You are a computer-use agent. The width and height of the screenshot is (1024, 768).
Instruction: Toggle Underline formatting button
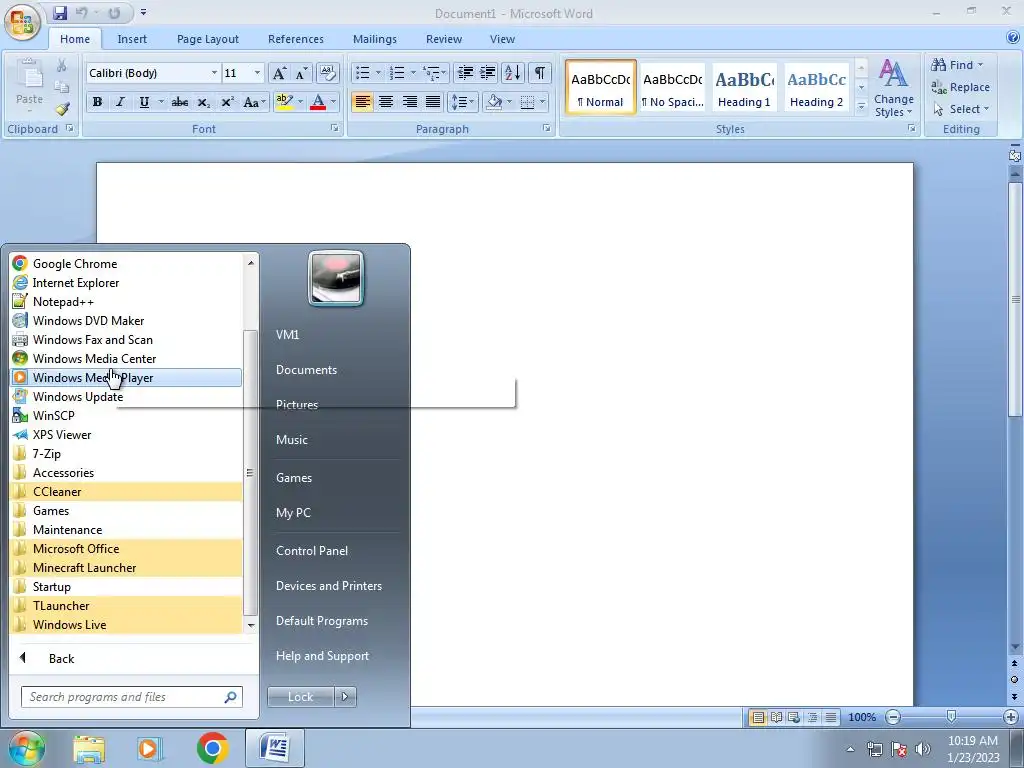point(144,102)
